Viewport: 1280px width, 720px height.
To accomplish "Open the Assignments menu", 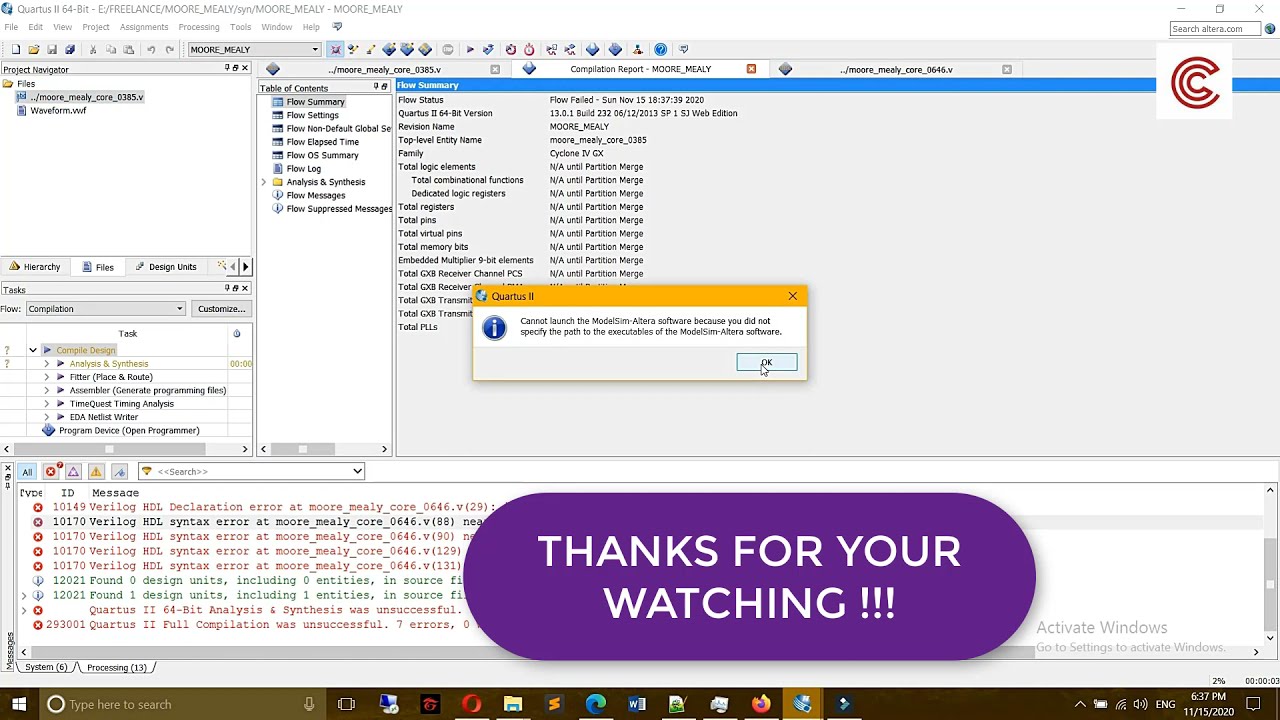I will tap(144, 27).
